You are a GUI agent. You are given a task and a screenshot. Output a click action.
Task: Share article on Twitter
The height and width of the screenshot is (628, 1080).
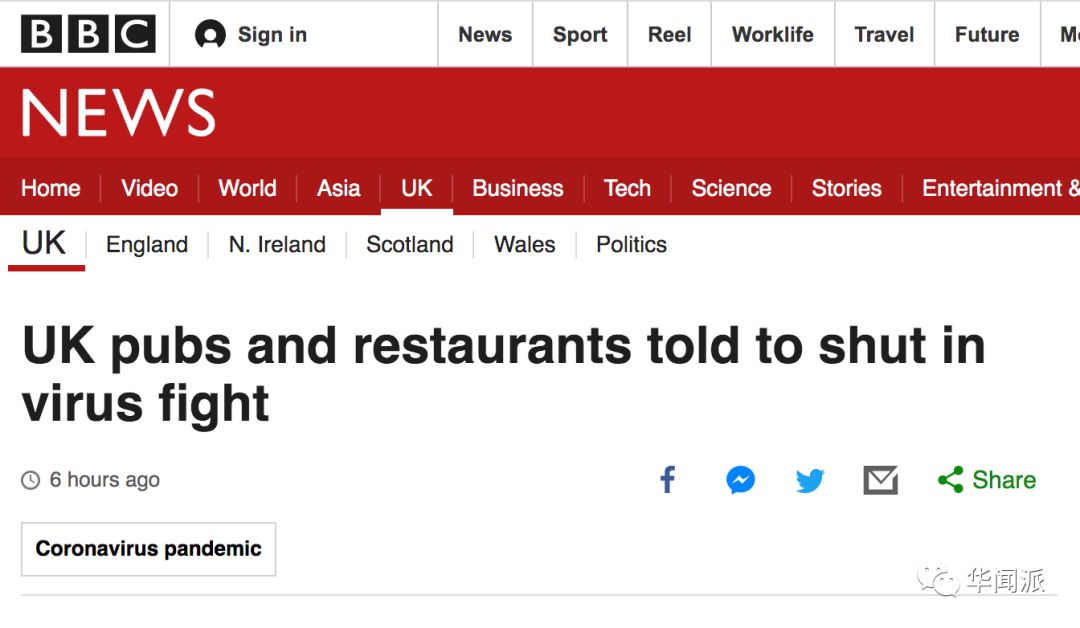coord(810,481)
